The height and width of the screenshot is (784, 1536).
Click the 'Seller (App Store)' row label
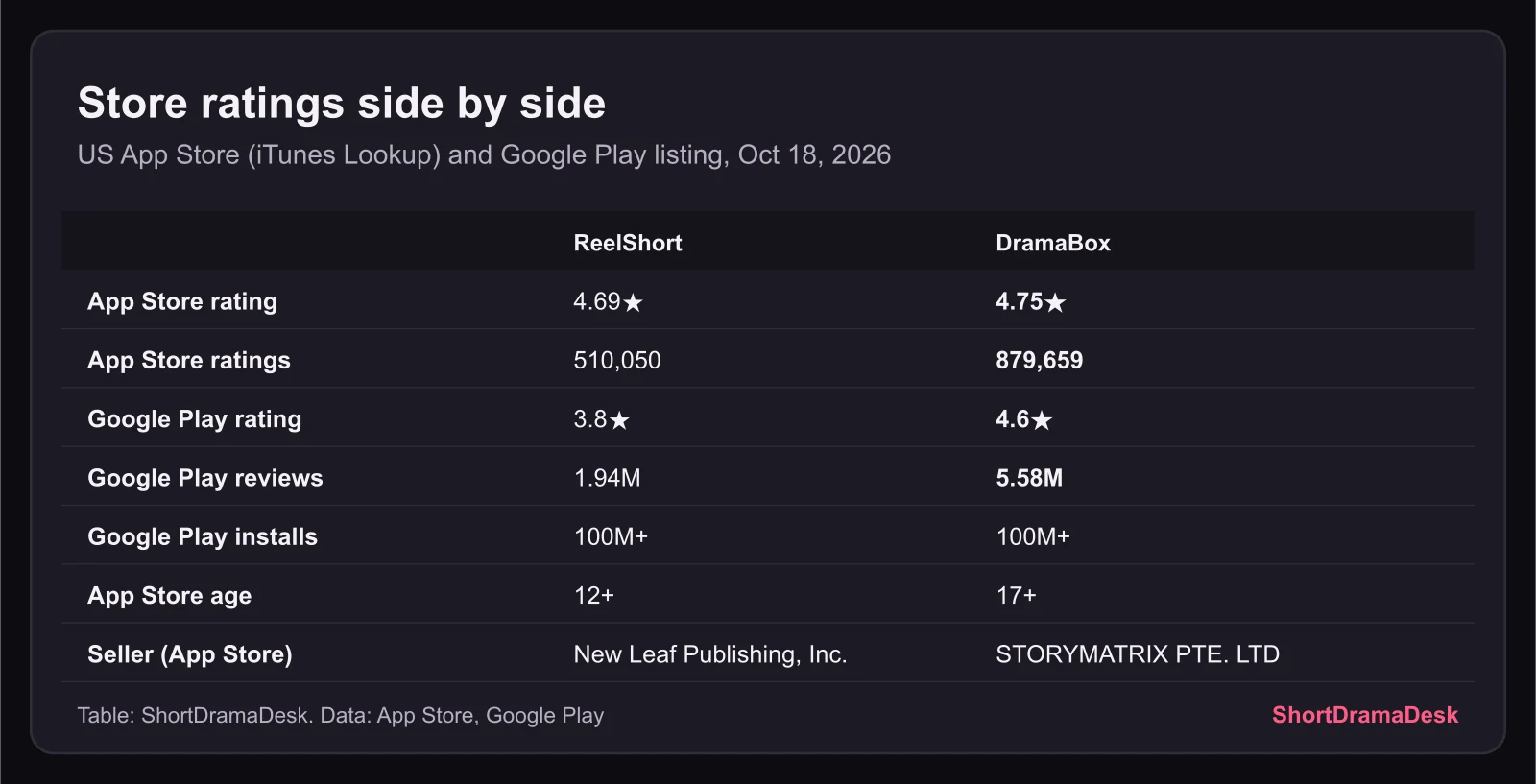tap(190, 654)
